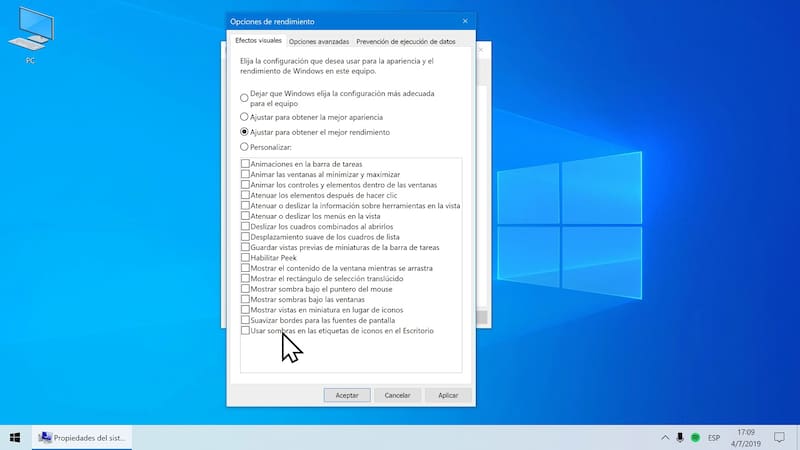Image resolution: width=800 pixels, height=450 pixels.
Task: Enable Animar los controles y elementos checkbox
Action: pos(245,185)
